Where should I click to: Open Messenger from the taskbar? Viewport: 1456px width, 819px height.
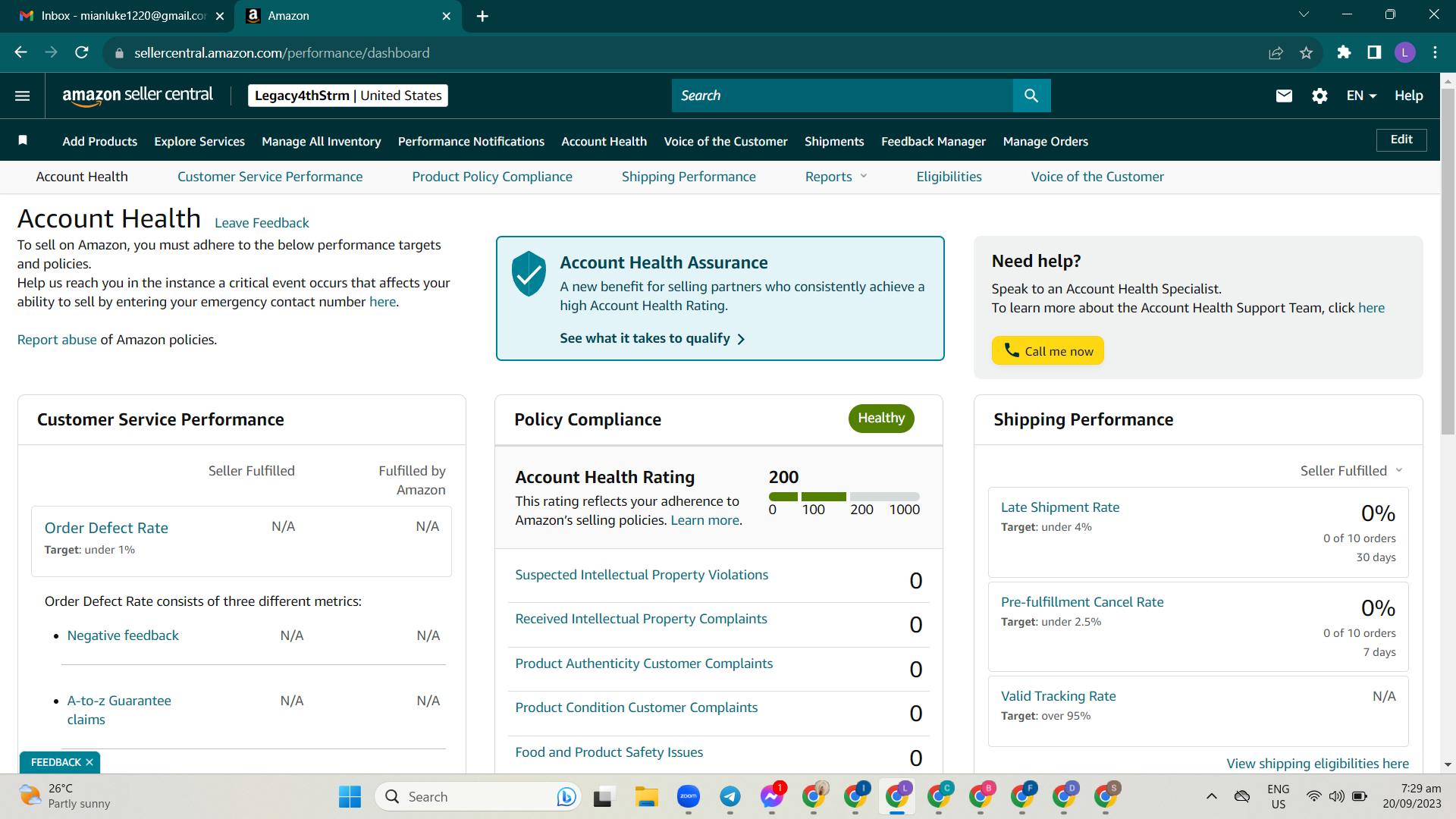point(772,796)
